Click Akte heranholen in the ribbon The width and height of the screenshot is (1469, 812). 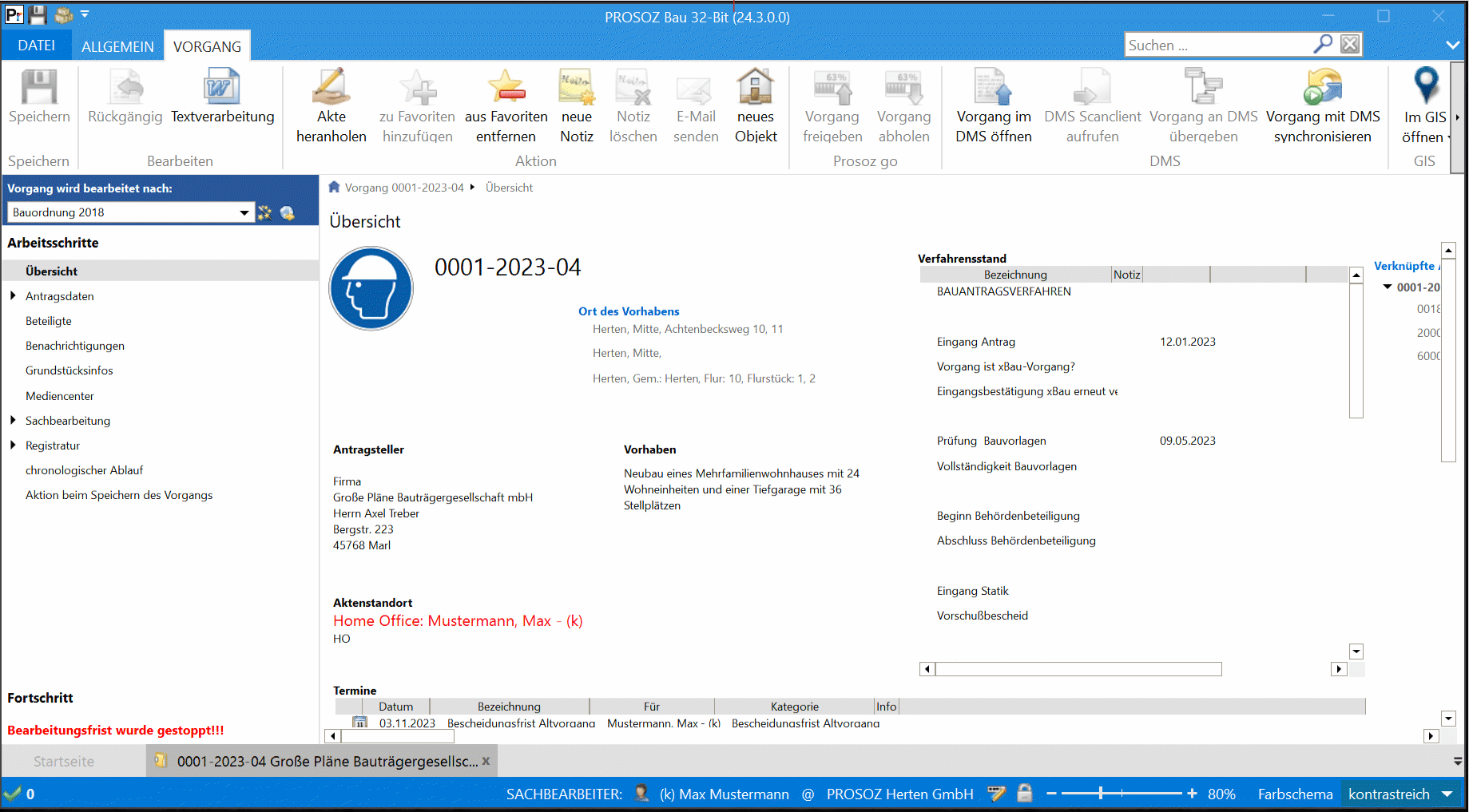[332, 105]
